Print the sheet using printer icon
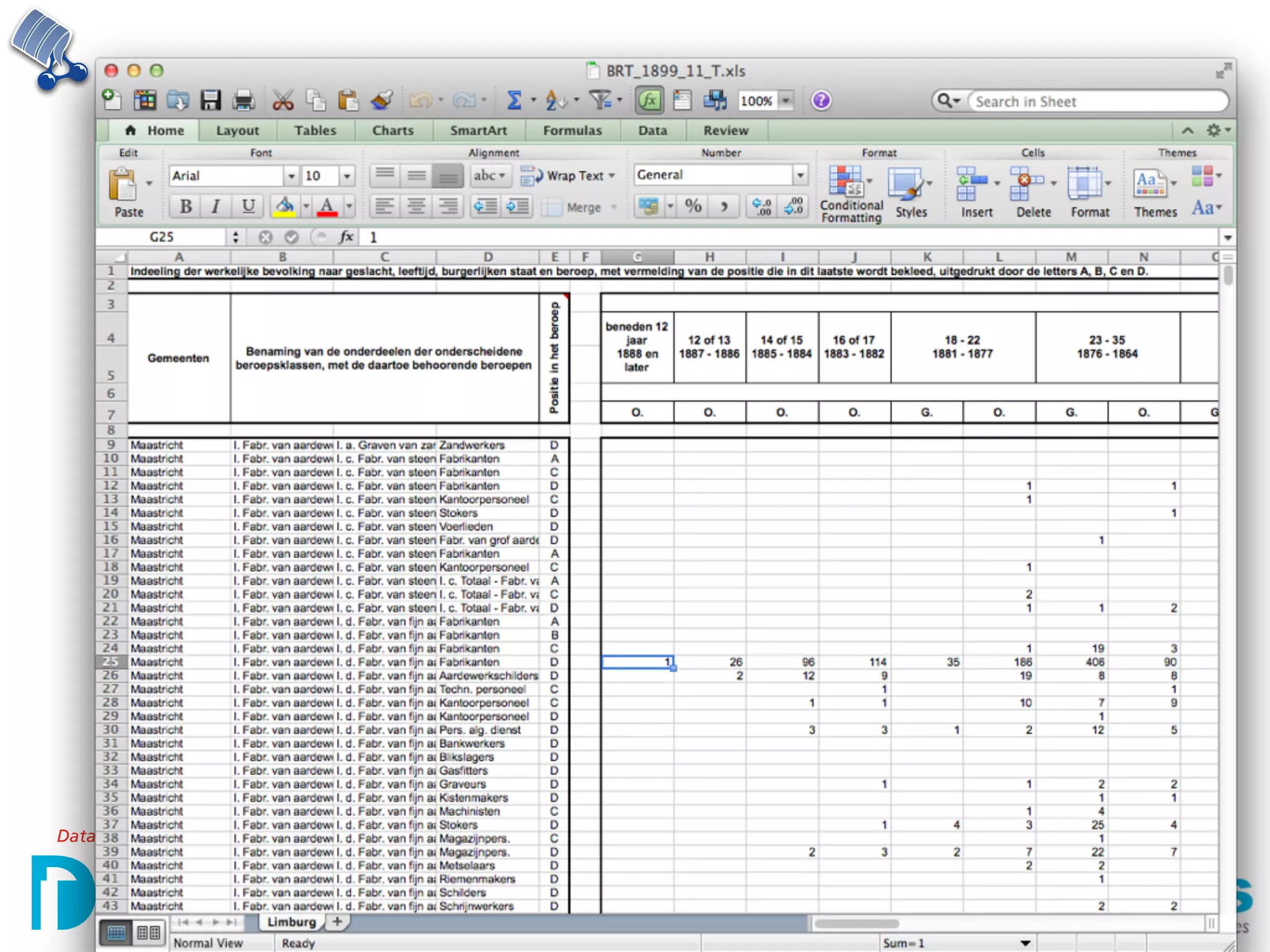Screen dimensions: 1270x952 (x=243, y=100)
